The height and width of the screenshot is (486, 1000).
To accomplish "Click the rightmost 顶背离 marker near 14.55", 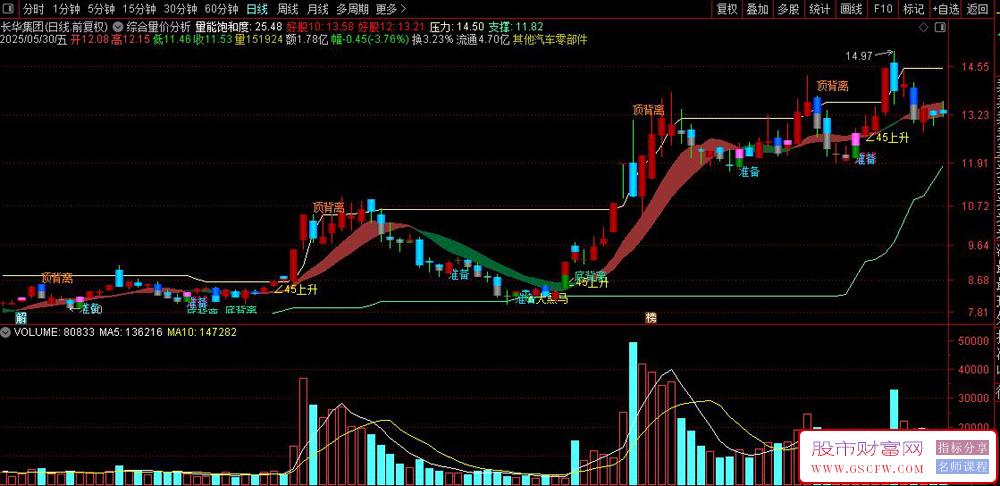I will tap(832, 85).
